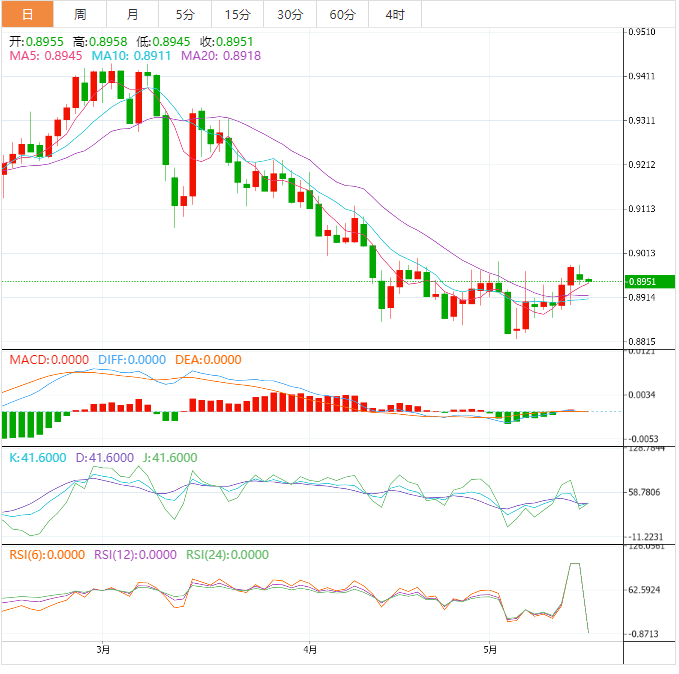
Task: Click the RSI(6) indicator label
Action: [48, 555]
